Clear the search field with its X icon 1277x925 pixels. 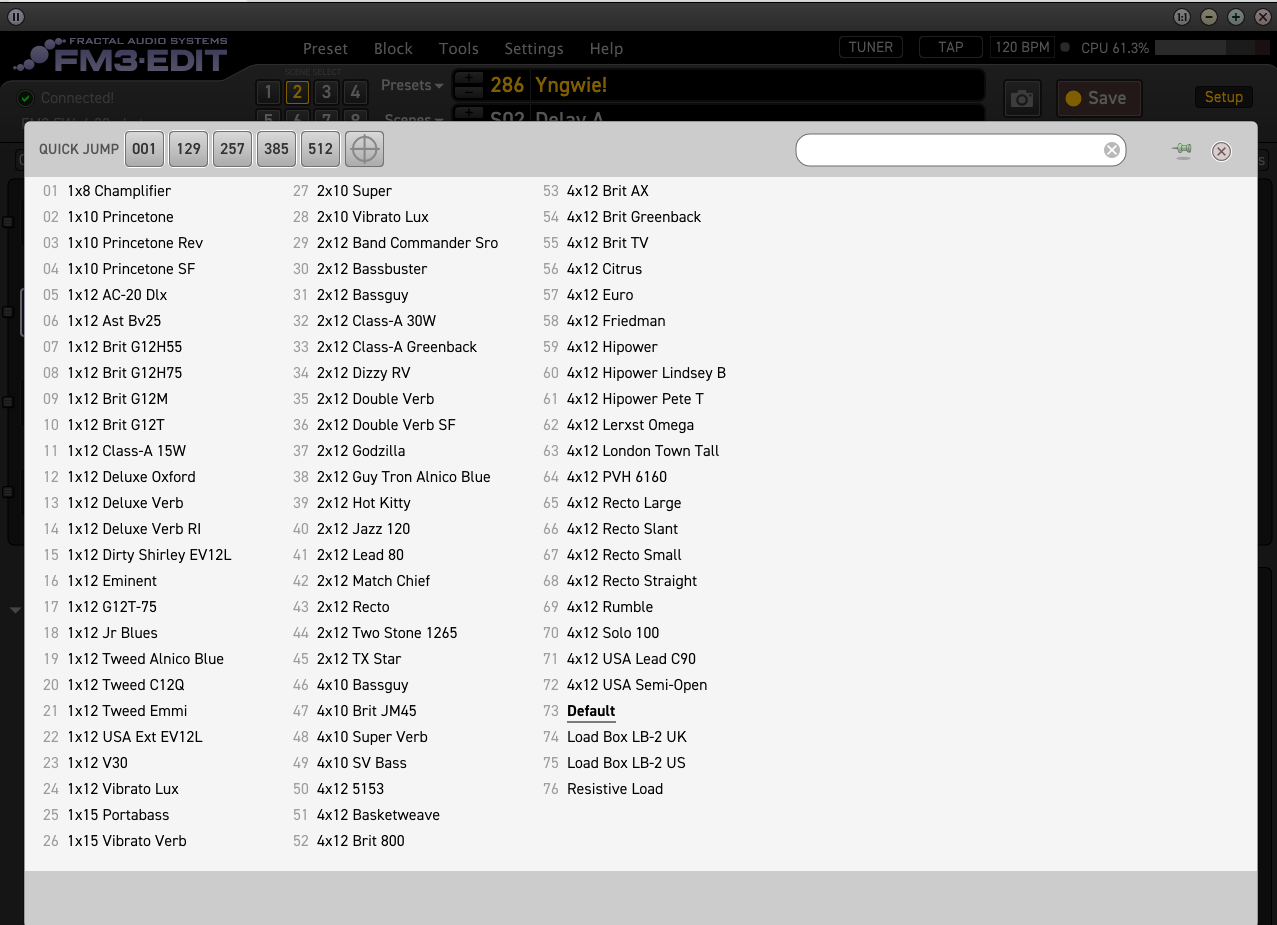(x=1112, y=150)
